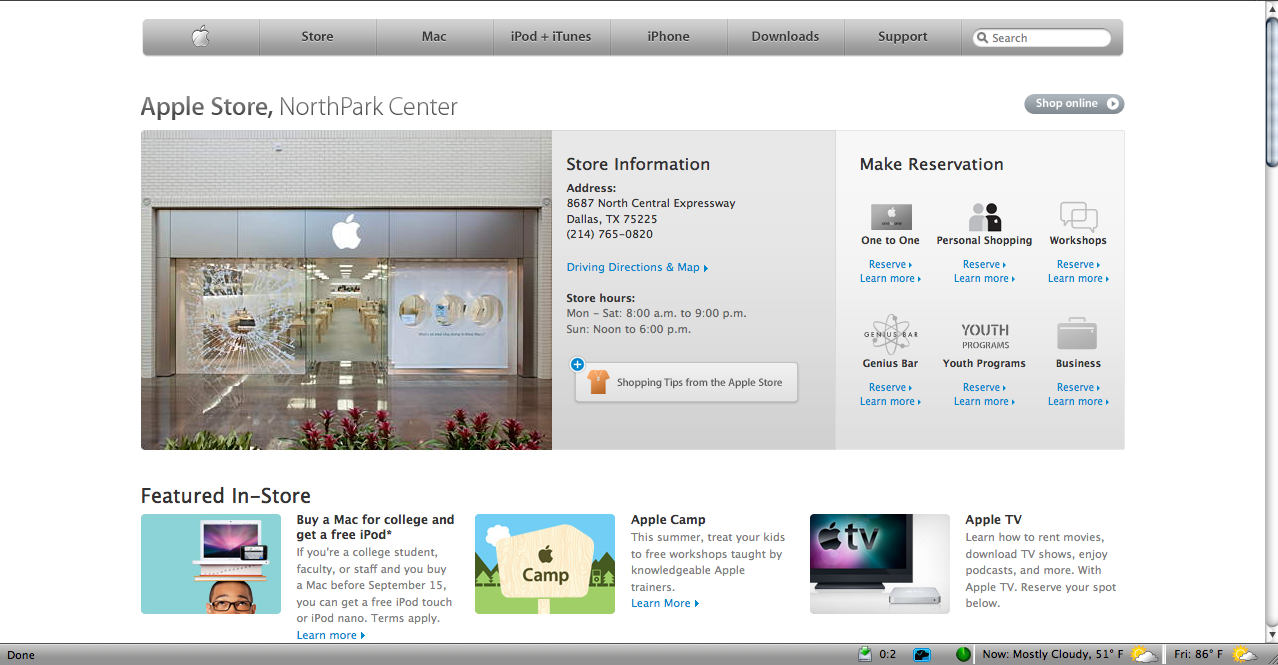1278x665 pixels.
Task: Expand the blue plus on Shopping Tips
Action: (x=577, y=365)
